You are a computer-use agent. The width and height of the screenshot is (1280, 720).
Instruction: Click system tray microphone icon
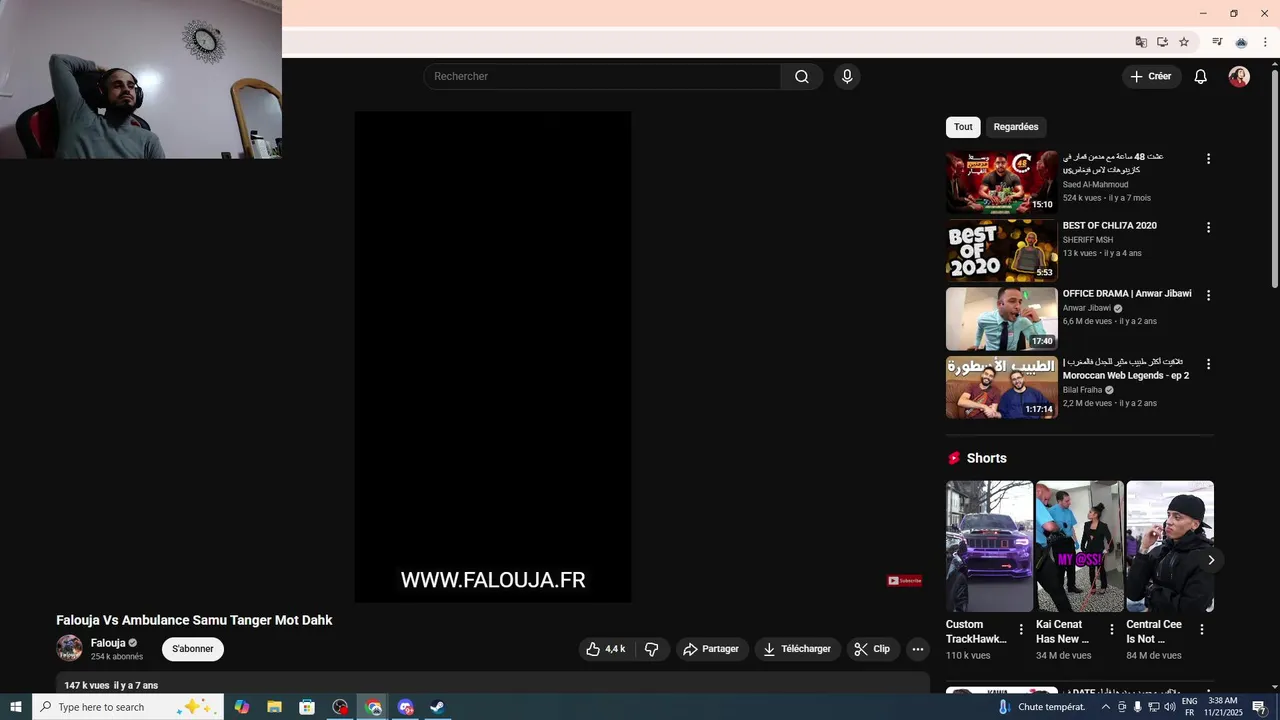1137,707
